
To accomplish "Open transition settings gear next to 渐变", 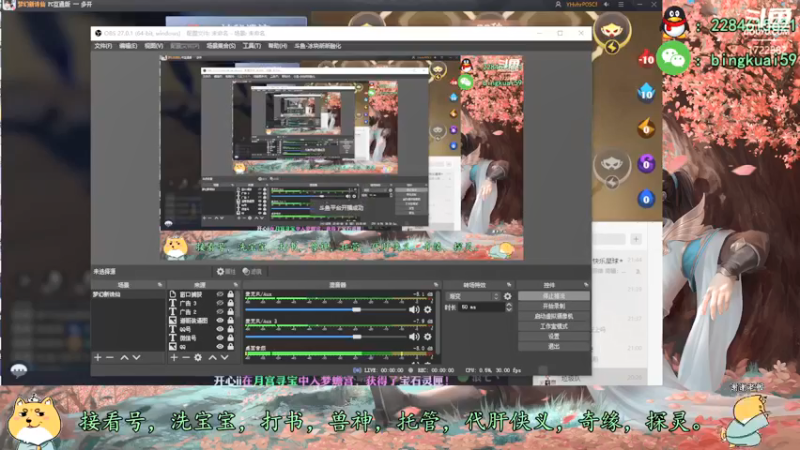I will tap(507, 296).
